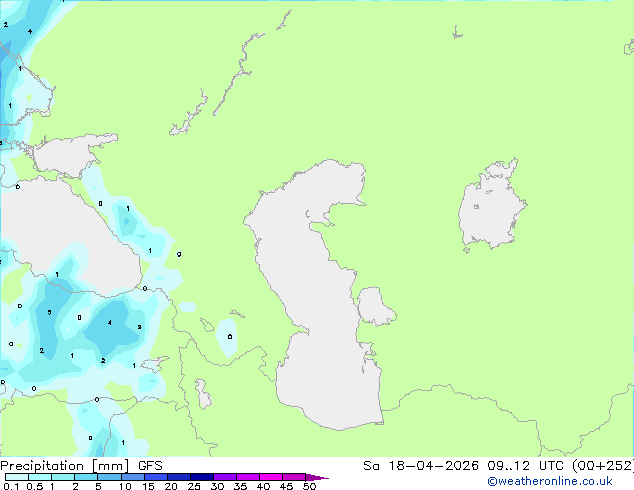This screenshot has height=490, width=634.
Task: Click the '25' legend scale label
Action: point(194,486)
